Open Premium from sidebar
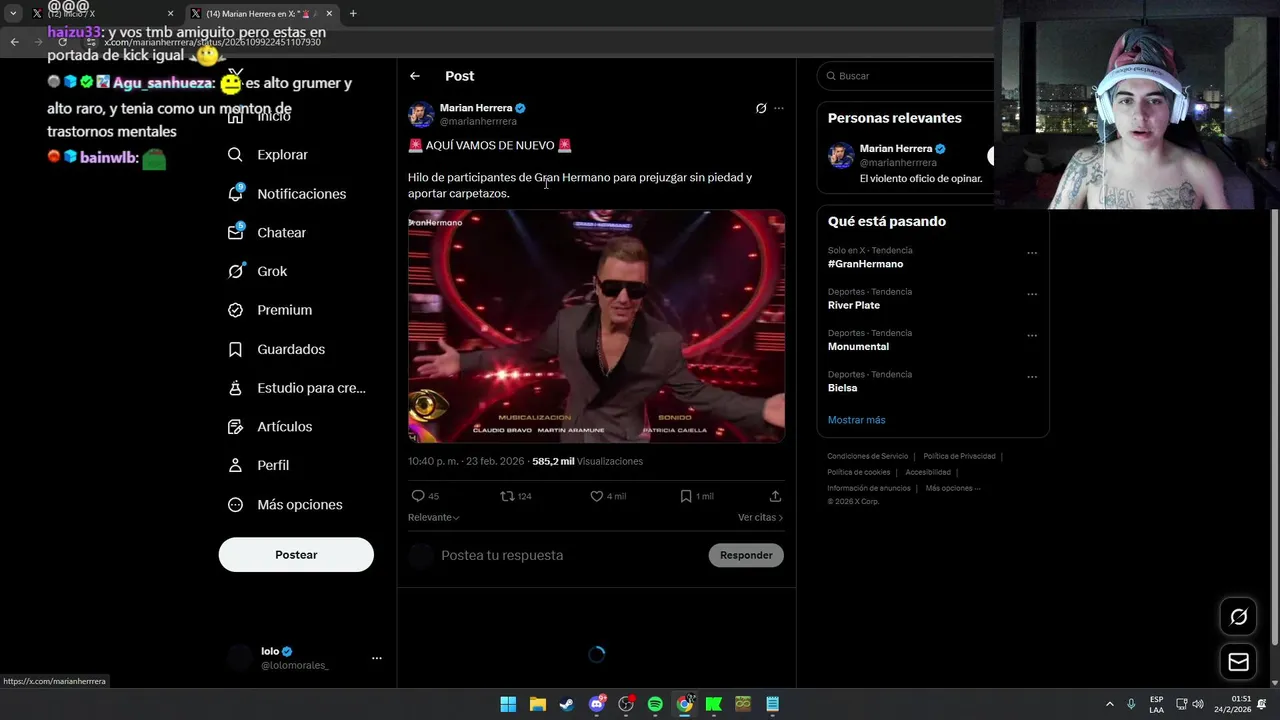The image size is (1280, 720). click(x=270, y=310)
